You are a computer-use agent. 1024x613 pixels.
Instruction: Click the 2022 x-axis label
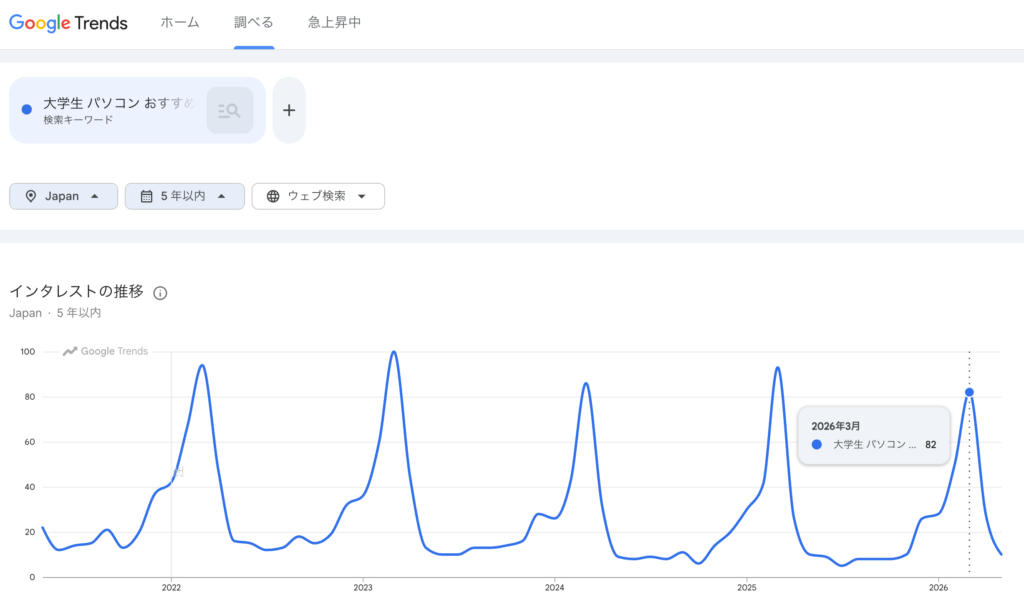[x=171, y=588]
